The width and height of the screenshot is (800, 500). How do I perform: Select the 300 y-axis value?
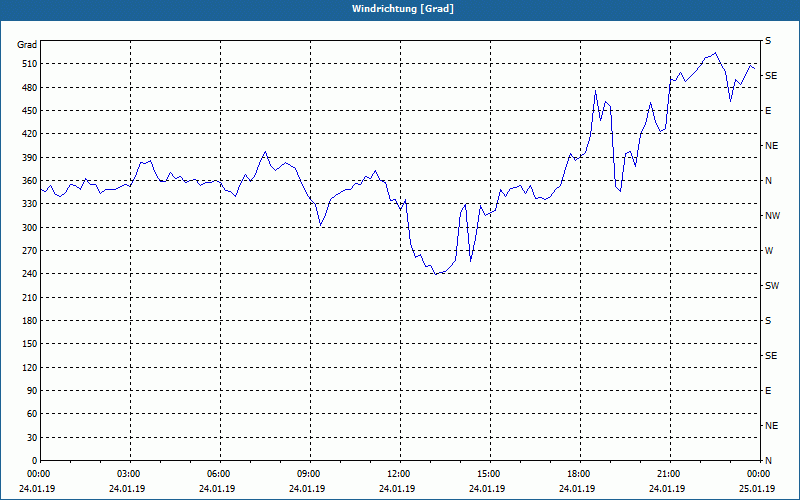pos(29,228)
